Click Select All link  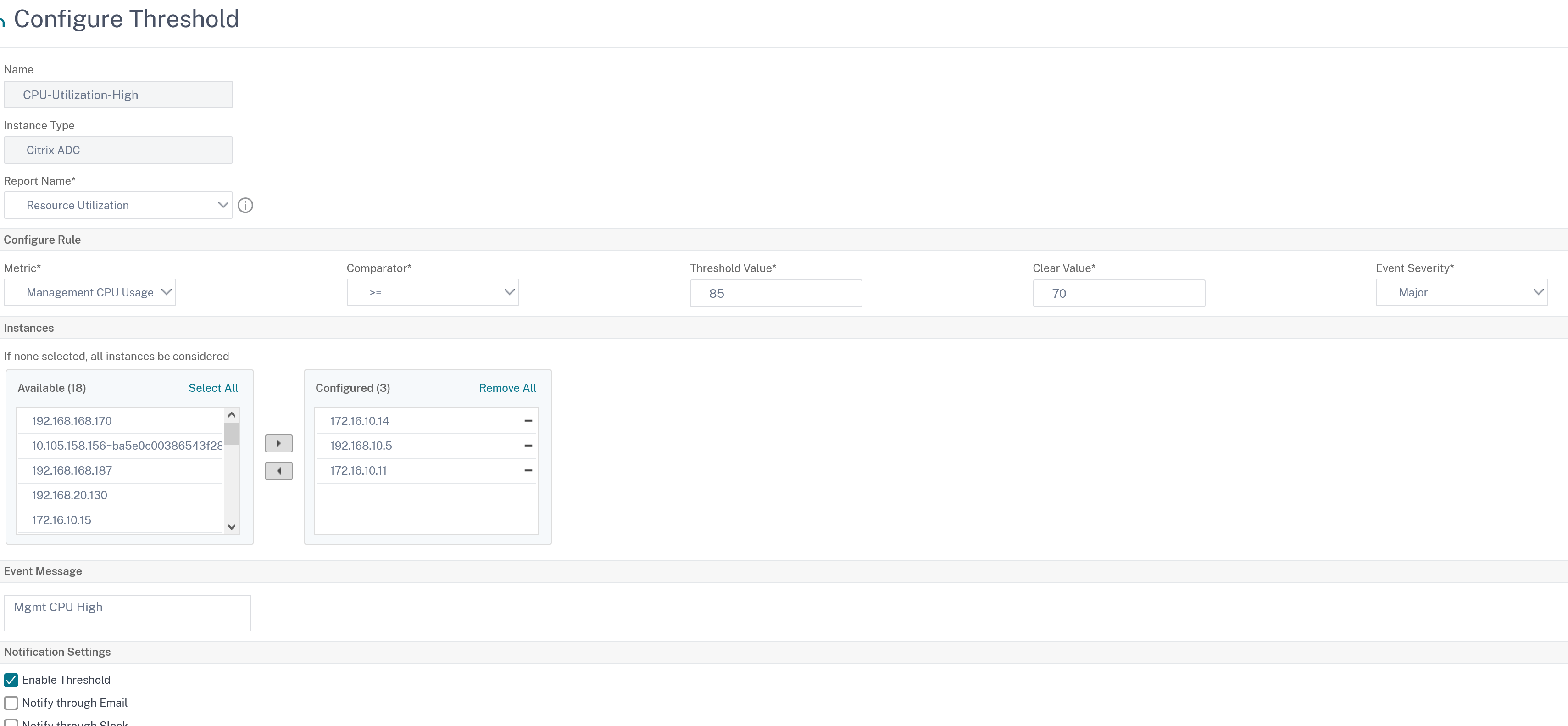coord(213,388)
